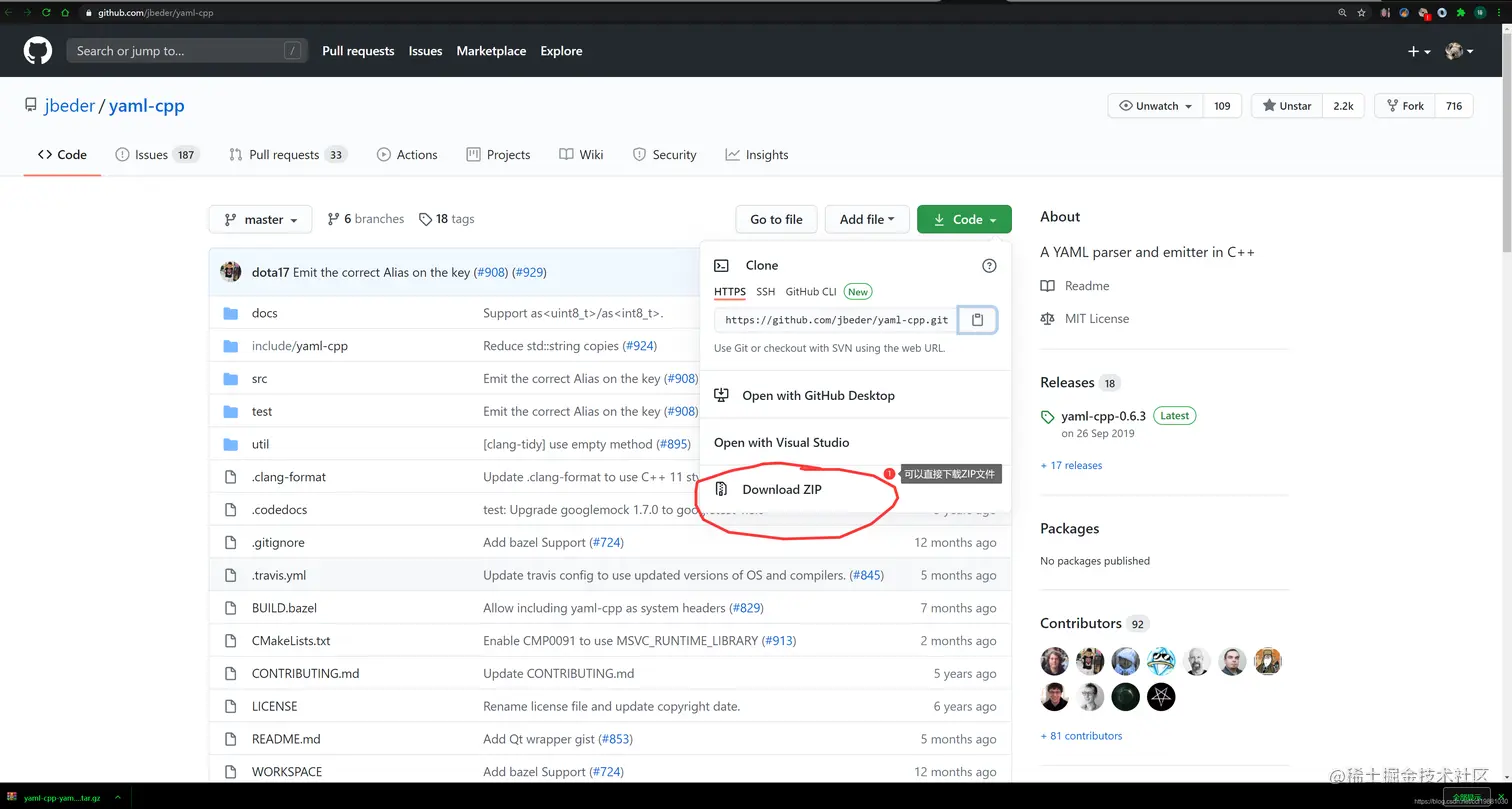Open the Insights tab
The width and height of the screenshot is (1512, 809).
point(757,155)
